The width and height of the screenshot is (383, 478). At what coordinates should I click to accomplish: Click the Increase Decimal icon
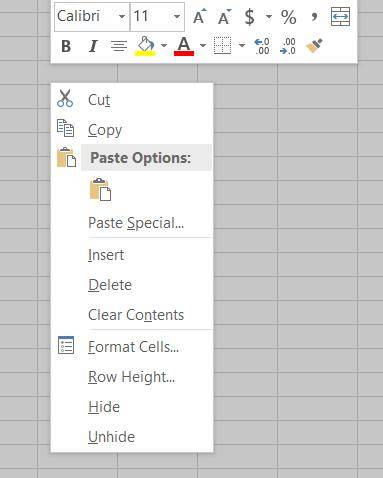tap(262, 46)
